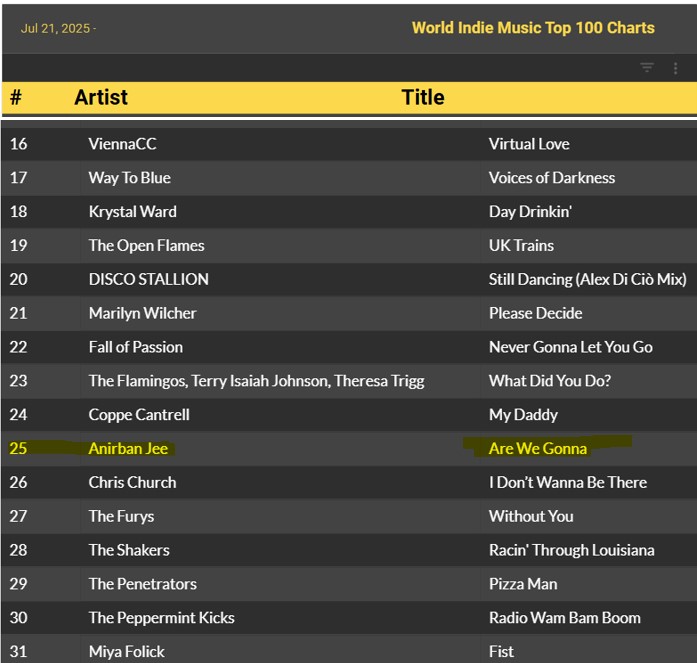Click the What Did You Do? title
This screenshot has height=663, width=697.
click(549, 381)
